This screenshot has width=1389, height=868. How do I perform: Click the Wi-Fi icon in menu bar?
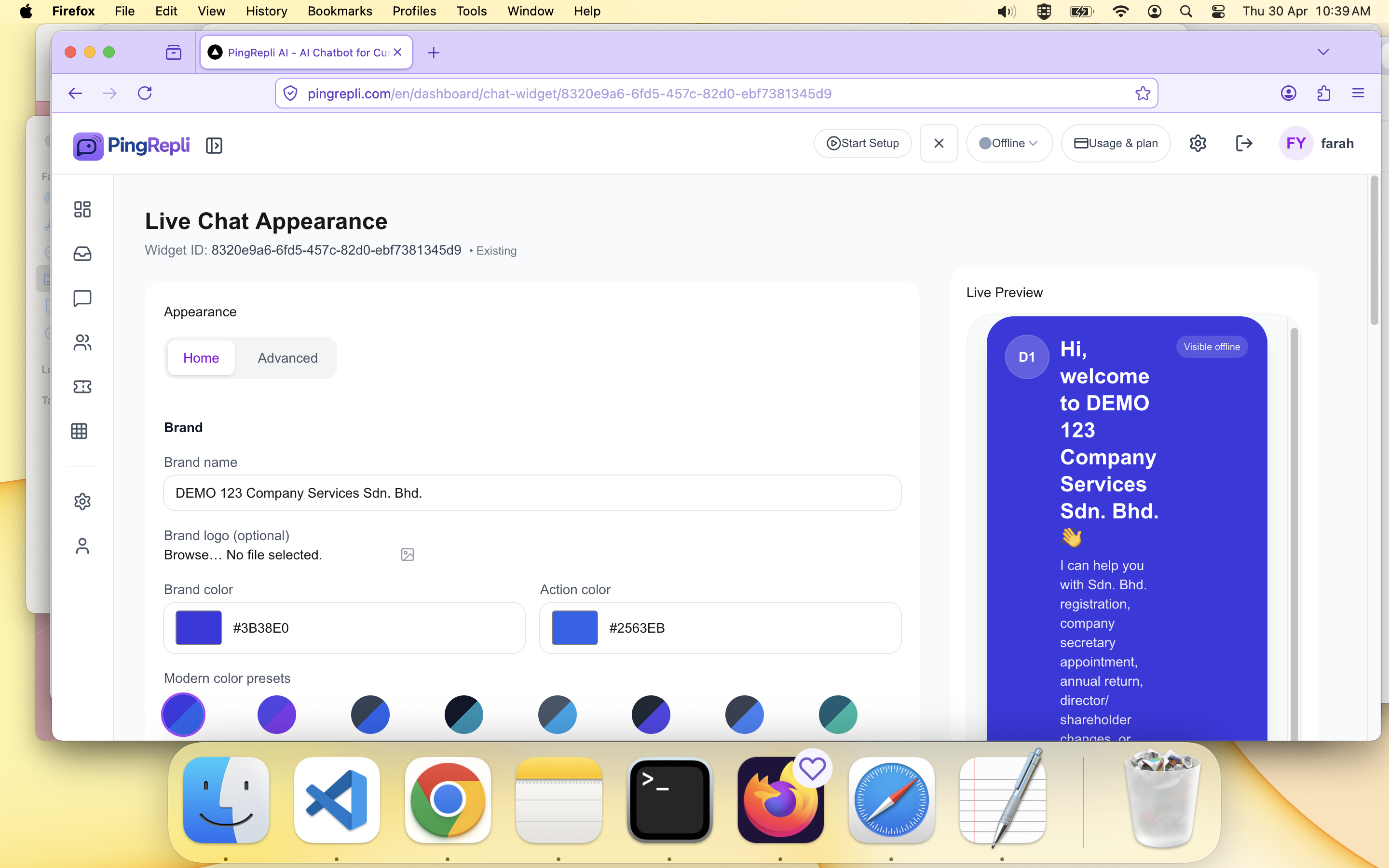pyautogui.click(x=1120, y=12)
